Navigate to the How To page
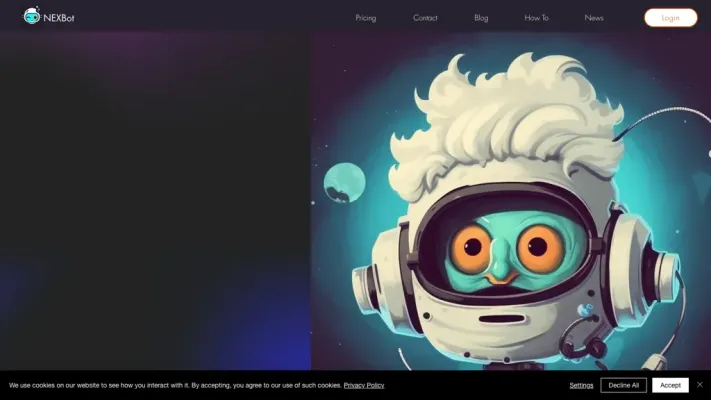Image resolution: width=711 pixels, height=400 pixels. (536, 18)
